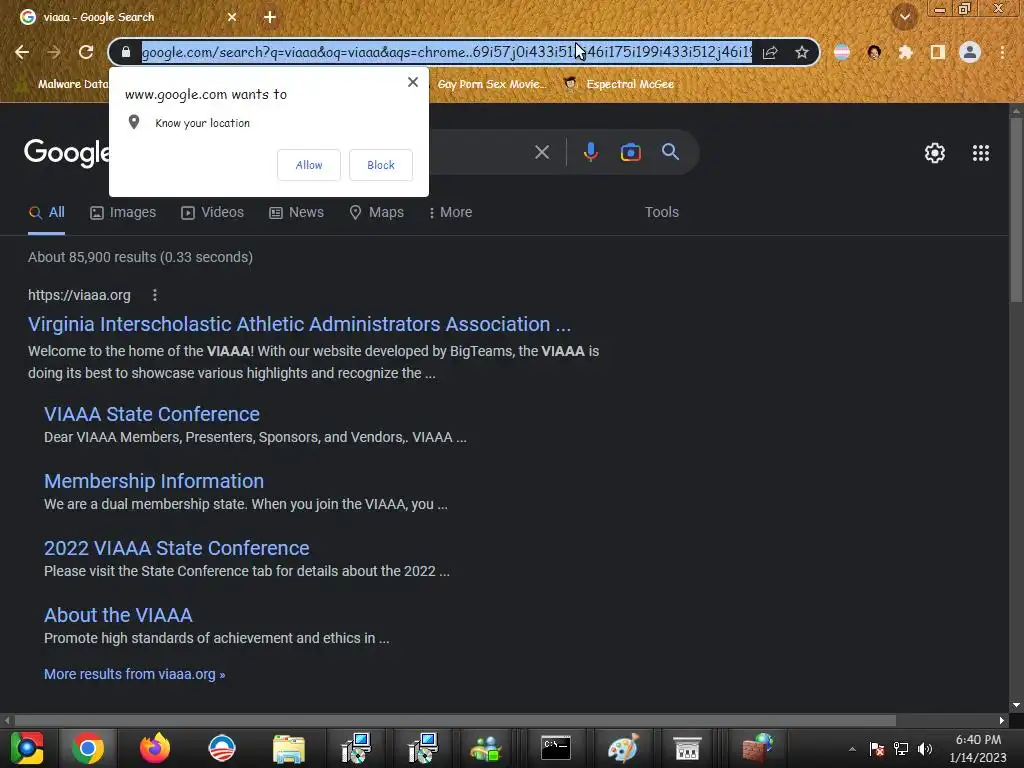Open the site info lock icon
This screenshot has height=768, width=1024.
[x=127, y=52]
